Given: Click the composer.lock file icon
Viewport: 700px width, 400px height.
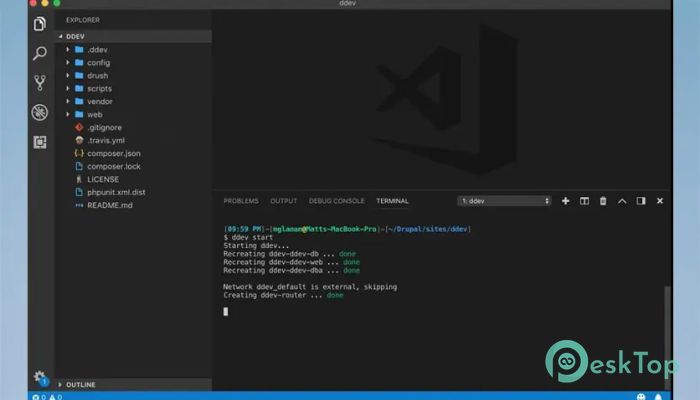Looking at the screenshot, I should (x=79, y=166).
